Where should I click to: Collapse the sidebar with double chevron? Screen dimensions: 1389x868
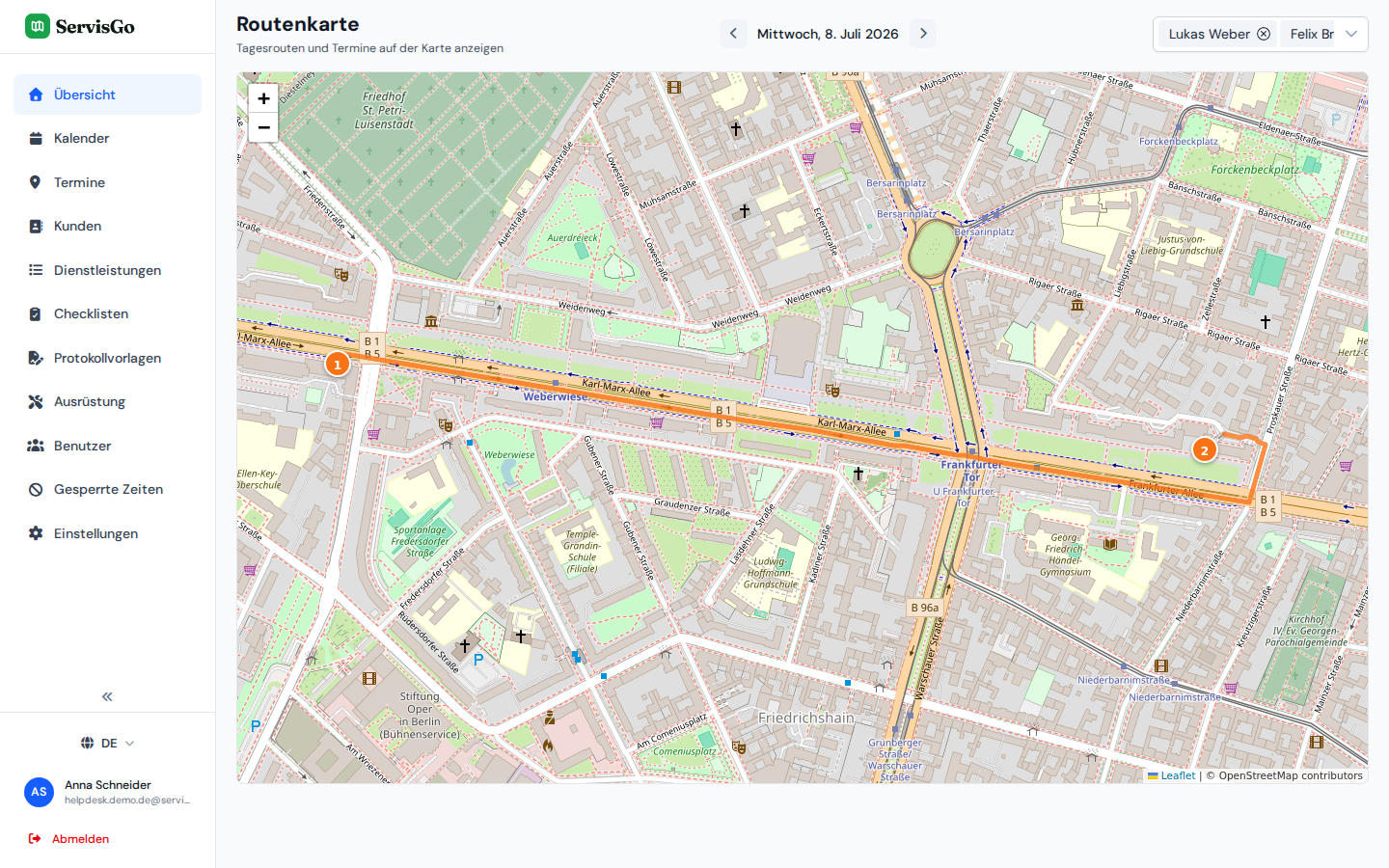[107, 696]
